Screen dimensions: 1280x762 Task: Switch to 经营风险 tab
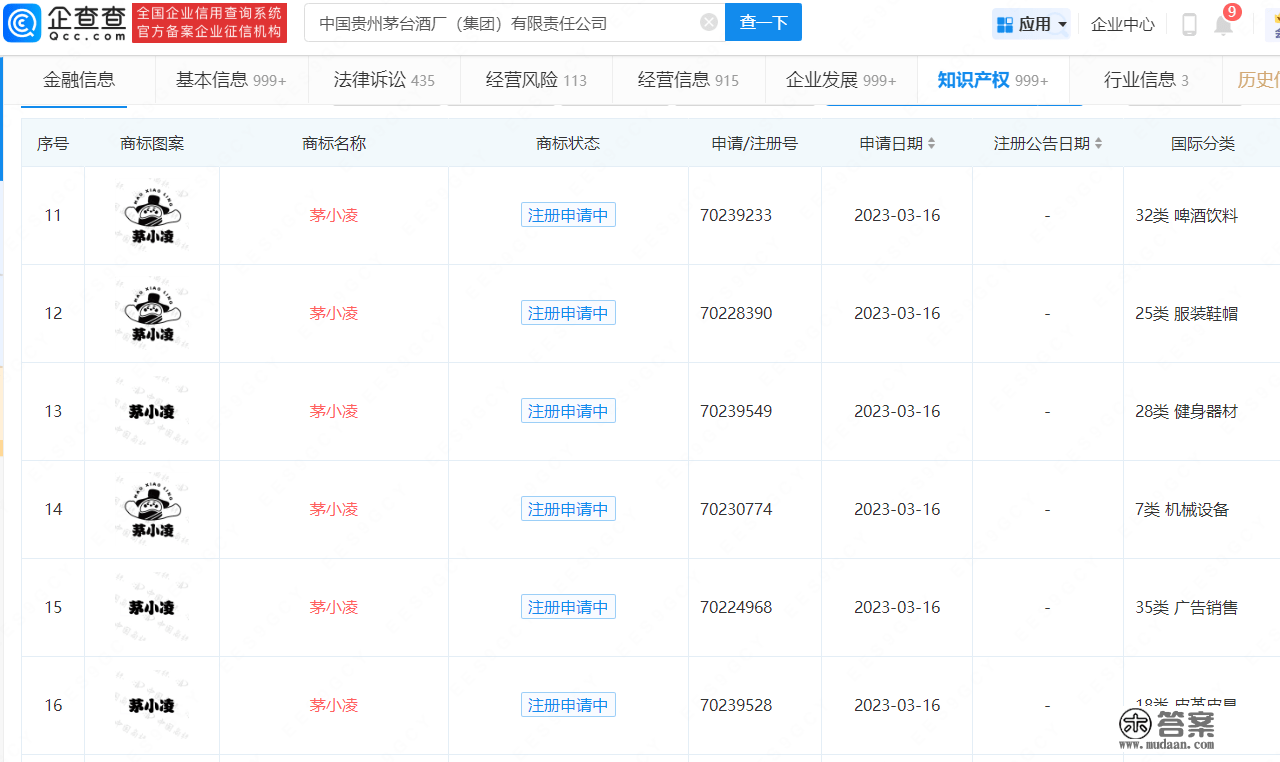point(536,80)
